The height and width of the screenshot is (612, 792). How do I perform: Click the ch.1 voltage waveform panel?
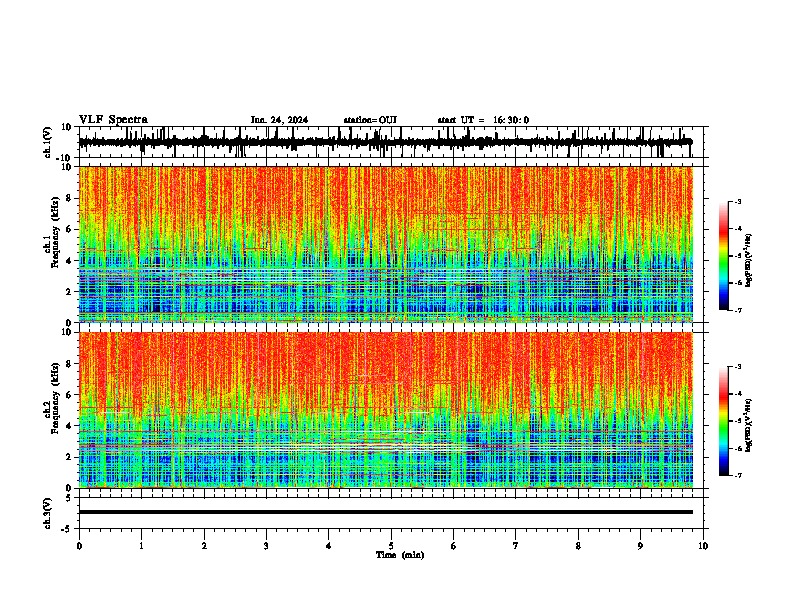(x=393, y=142)
